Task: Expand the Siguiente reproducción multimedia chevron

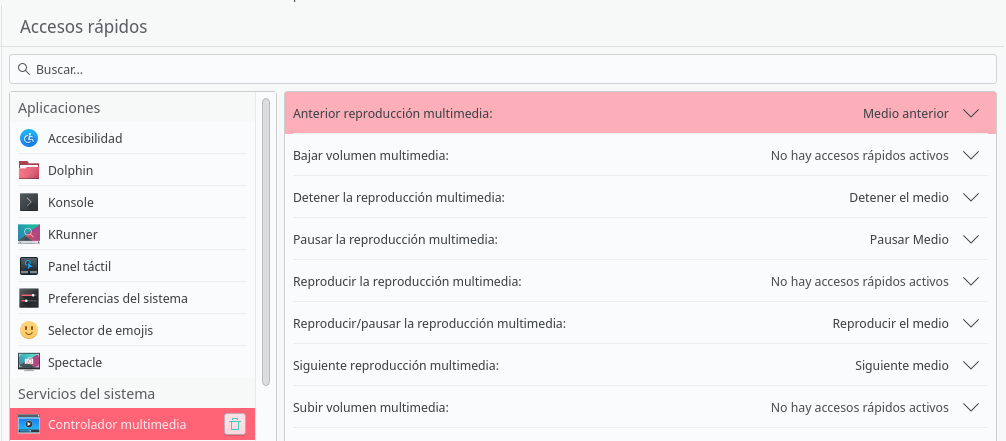Action: [x=971, y=366]
